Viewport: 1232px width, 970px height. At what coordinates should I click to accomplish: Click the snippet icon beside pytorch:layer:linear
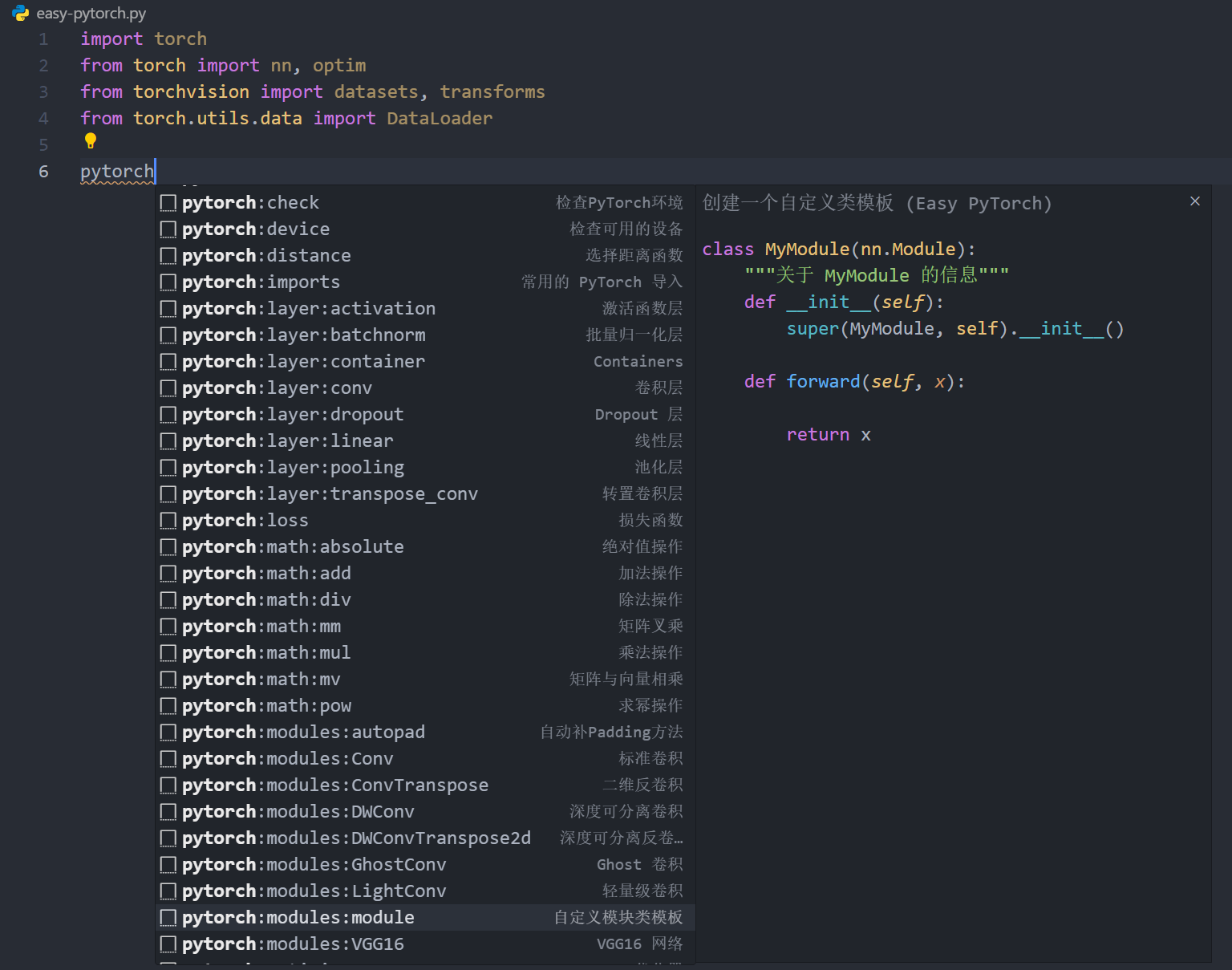pyautogui.click(x=168, y=441)
